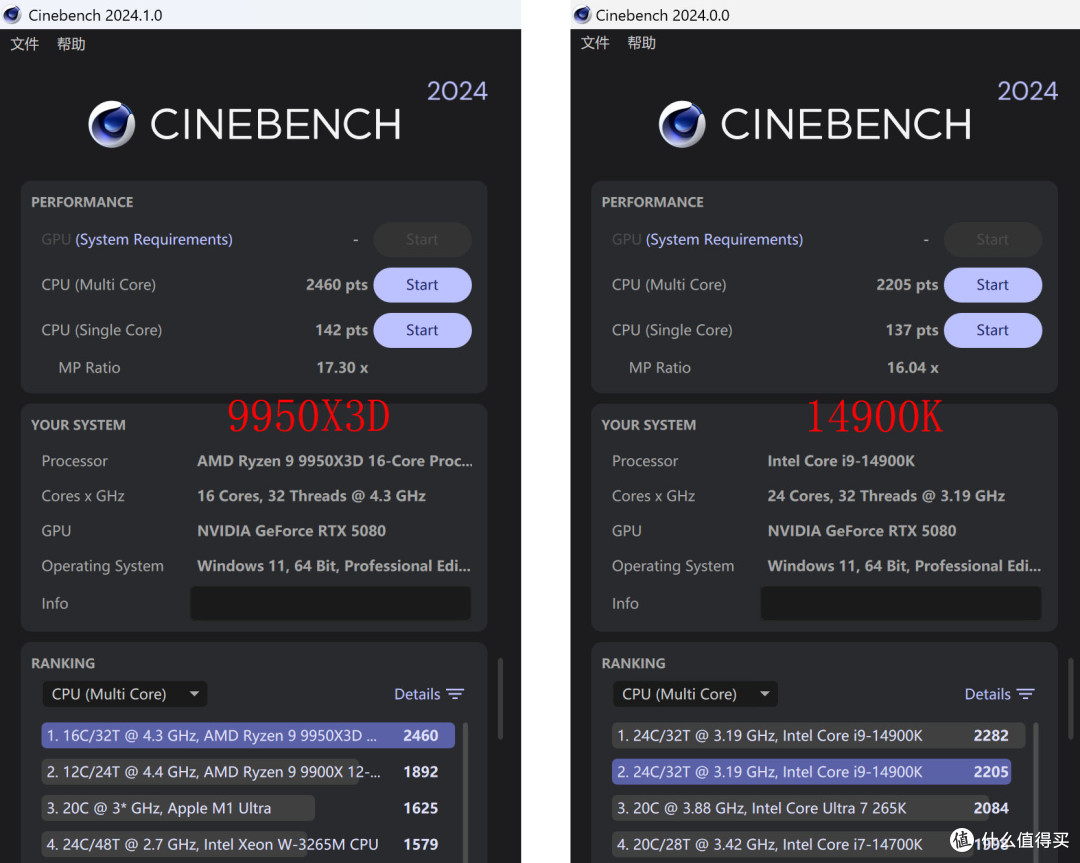The image size is (1080, 863).
Task: Select ranking row i9-14900K with score 2282
Action: [x=818, y=735]
